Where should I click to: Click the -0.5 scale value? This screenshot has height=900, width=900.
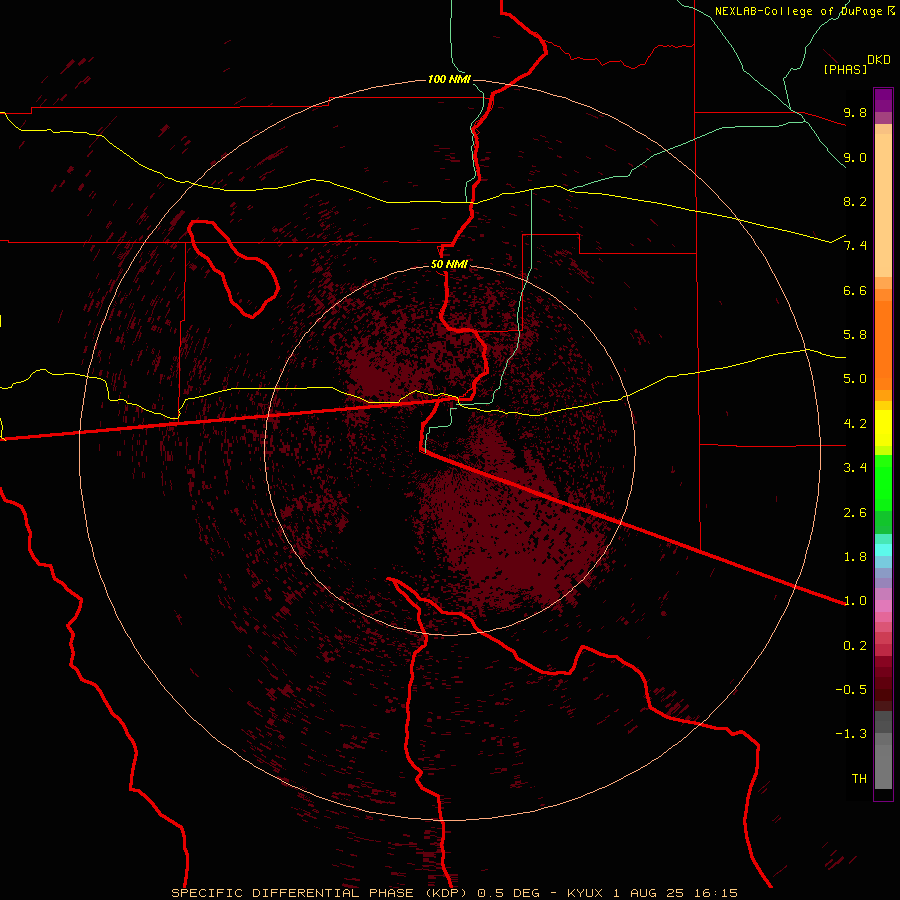pyautogui.click(x=851, y=690)
